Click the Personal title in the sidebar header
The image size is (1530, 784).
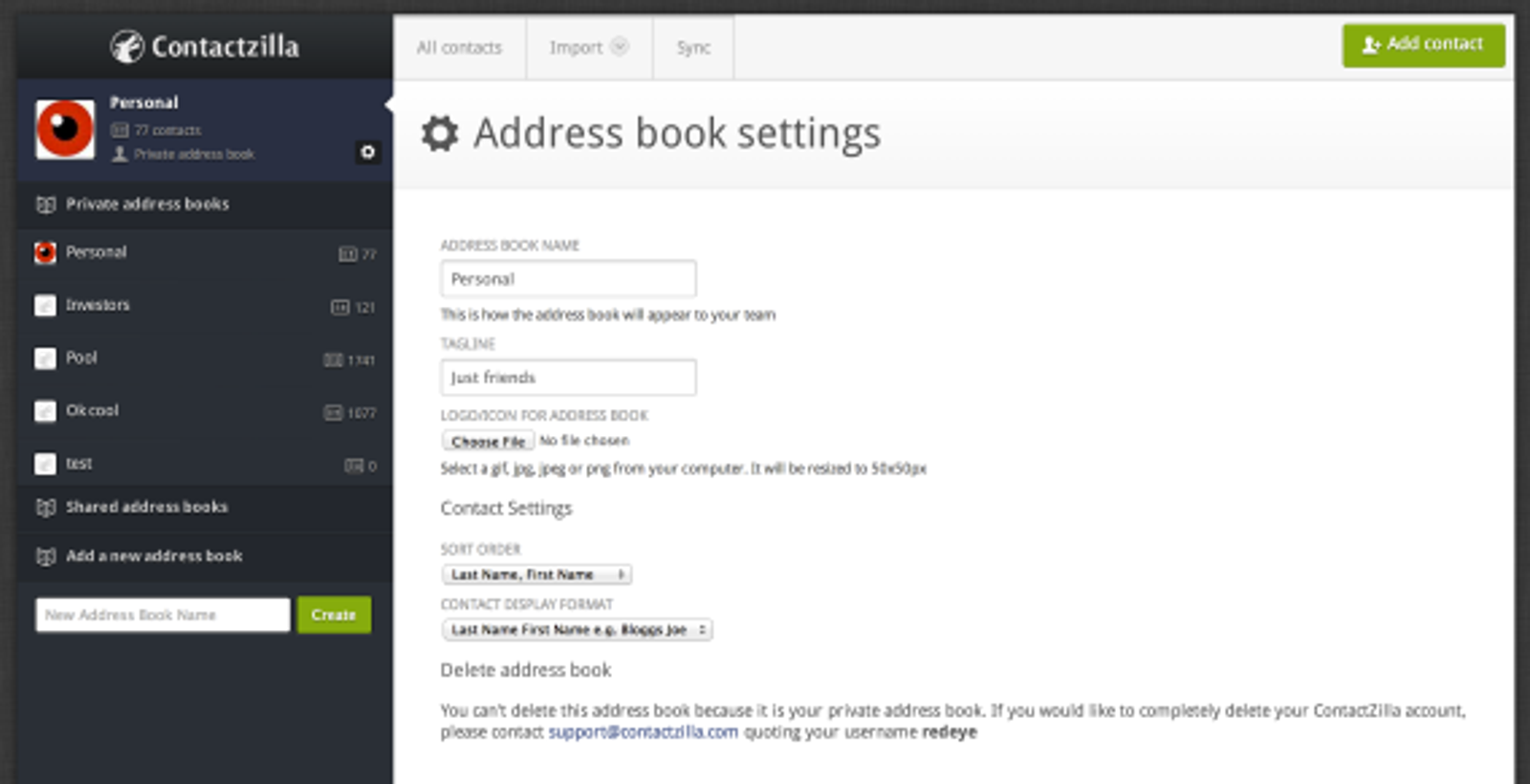pos(143,102)
